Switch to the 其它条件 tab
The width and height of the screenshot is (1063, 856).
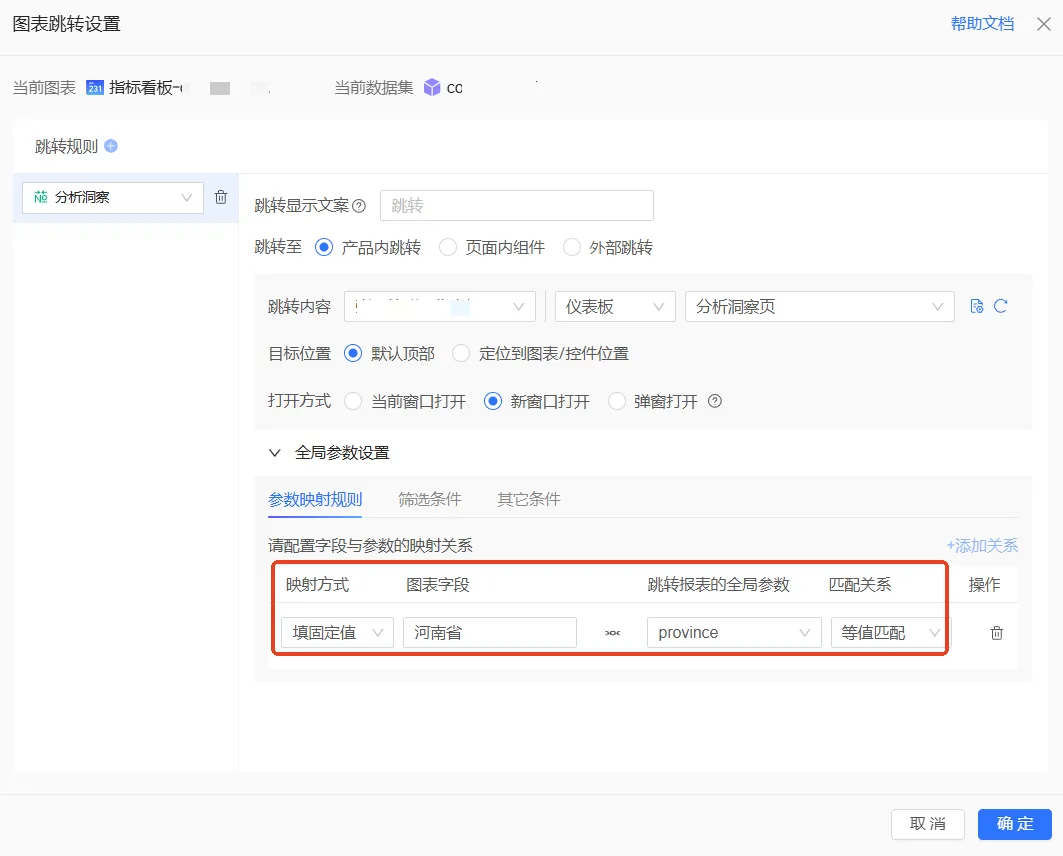[x=529, y=500]
